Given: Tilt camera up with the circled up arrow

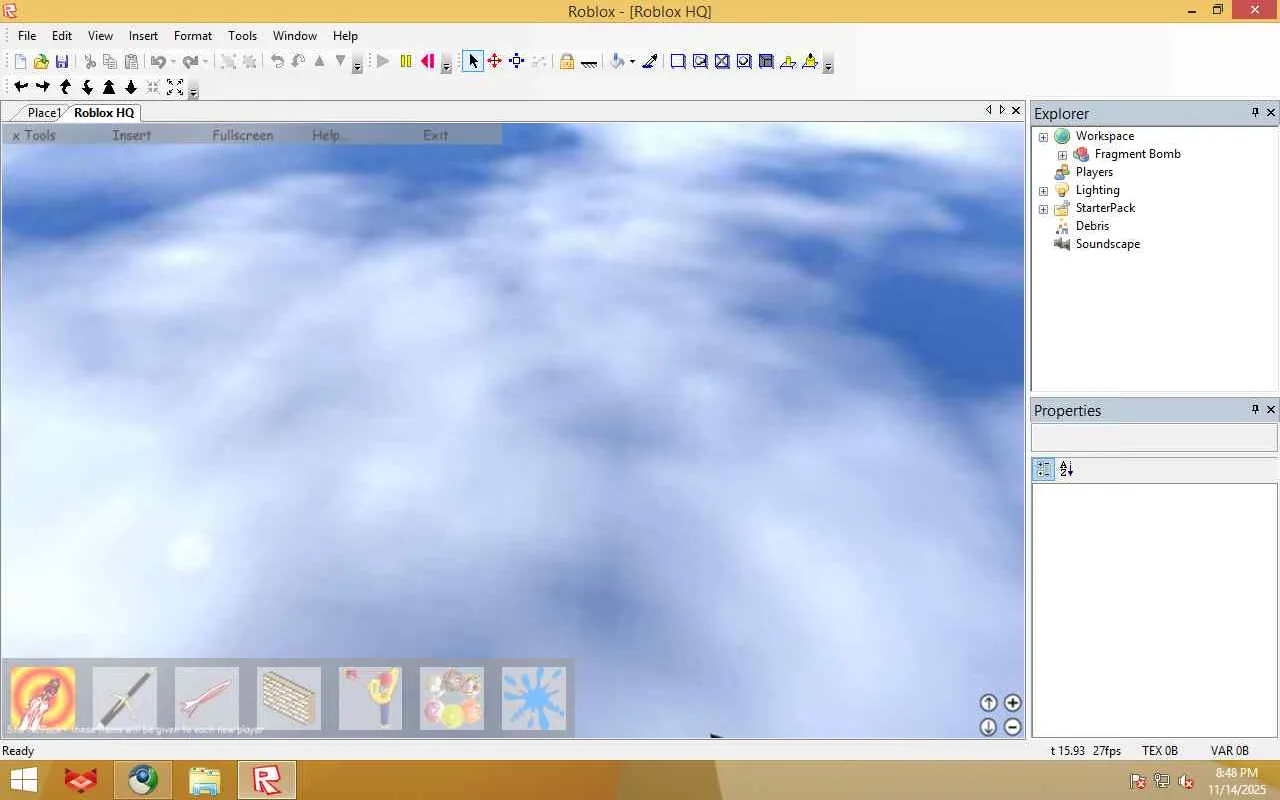Looking at the screenshot, I should pos(988,703).
